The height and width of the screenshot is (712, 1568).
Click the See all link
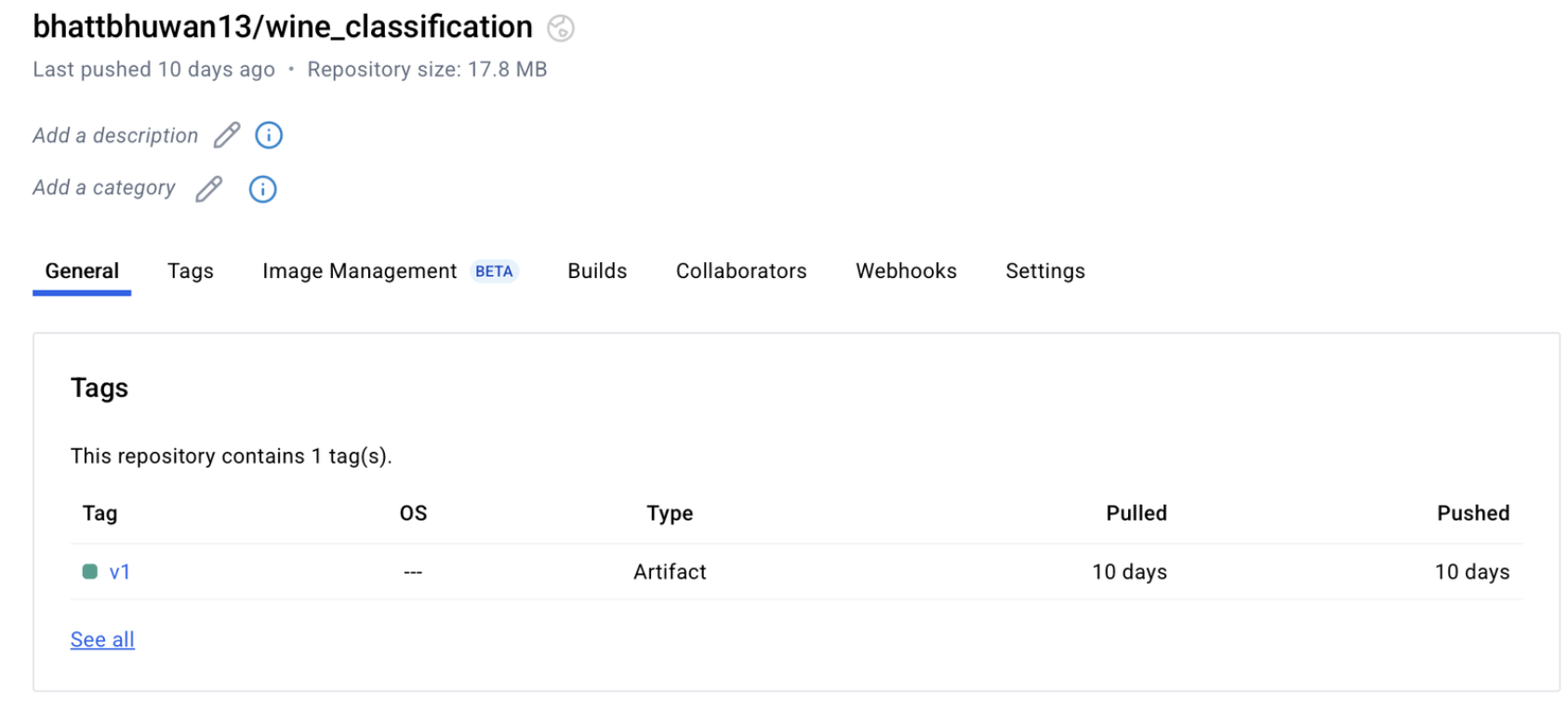click(x=102, y=639)
